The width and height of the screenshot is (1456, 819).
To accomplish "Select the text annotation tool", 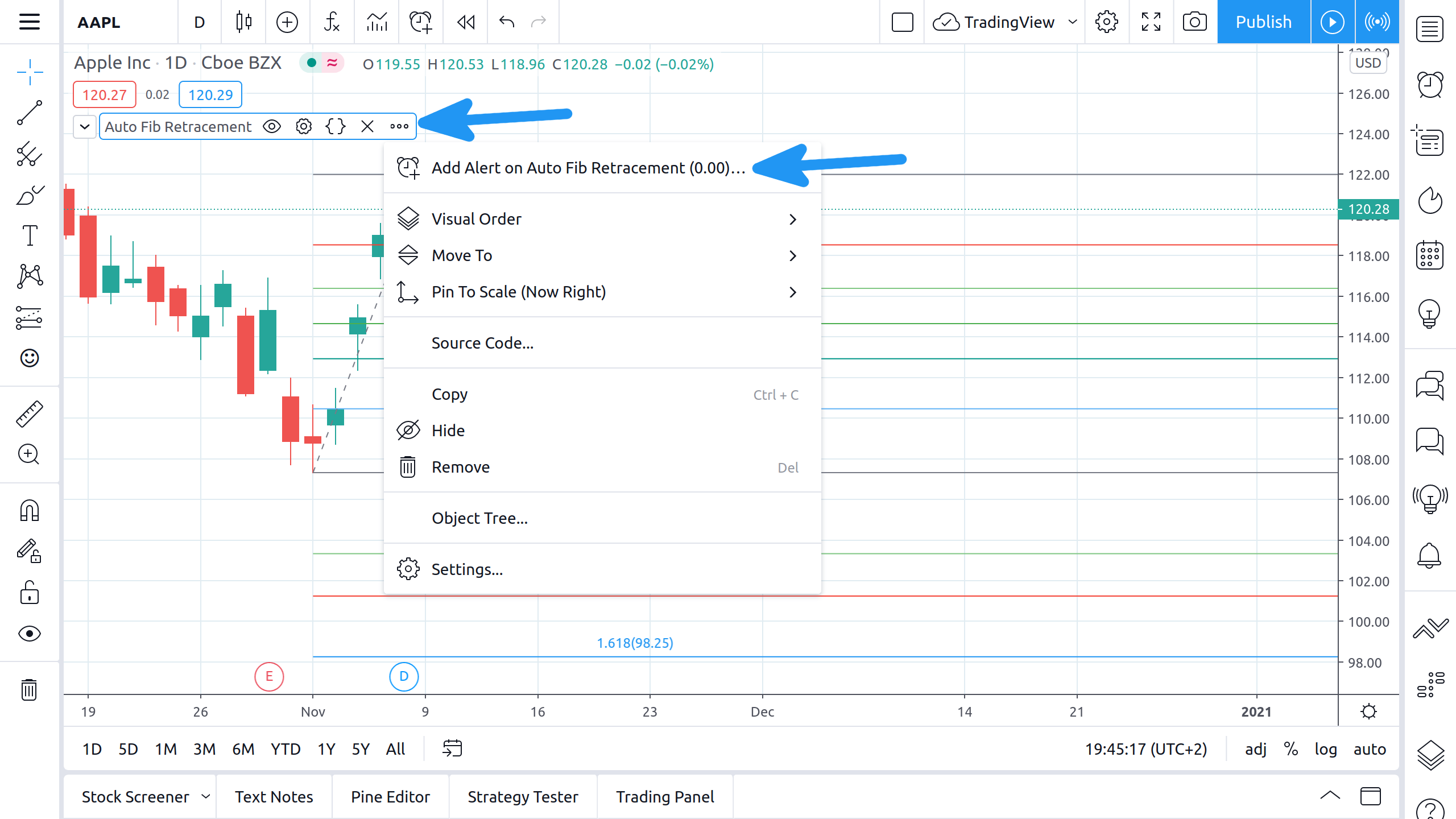I will pos(30,235).
